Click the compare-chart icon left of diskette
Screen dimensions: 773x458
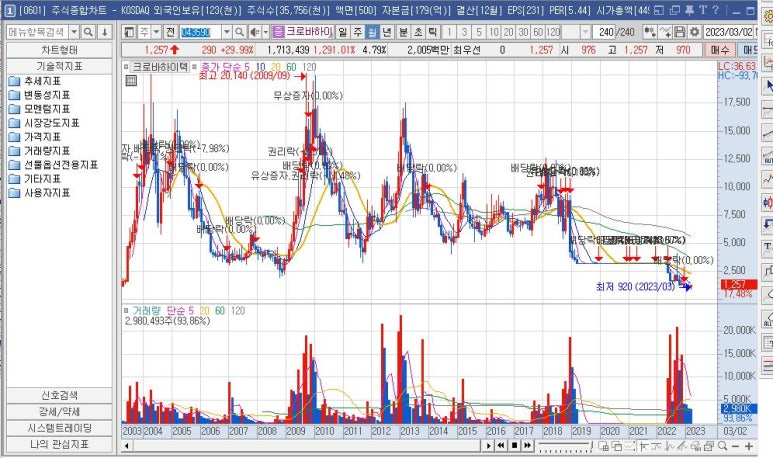pyautogui.click(x=665, y=32)
